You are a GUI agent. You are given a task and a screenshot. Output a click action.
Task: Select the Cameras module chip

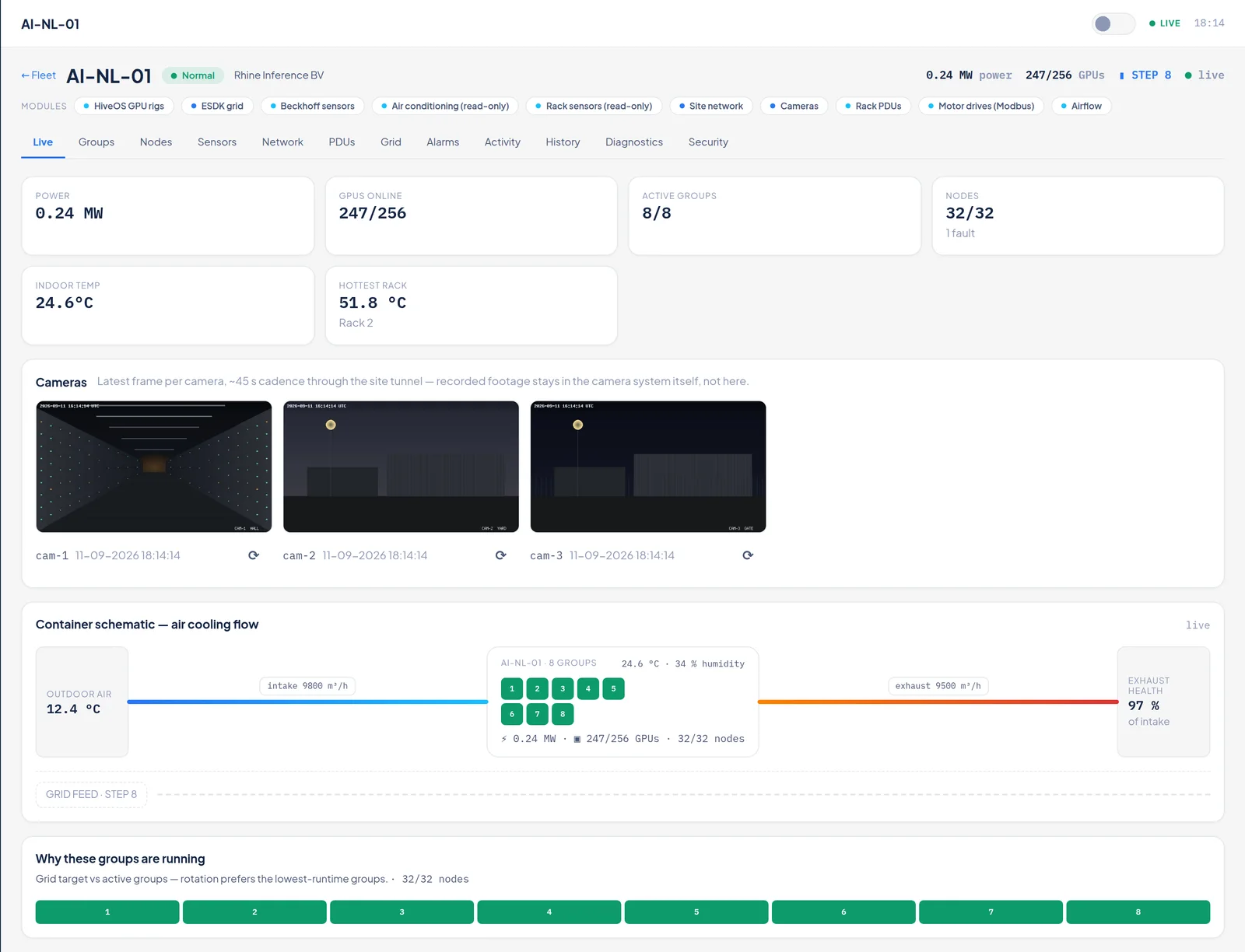click(794, 106)
